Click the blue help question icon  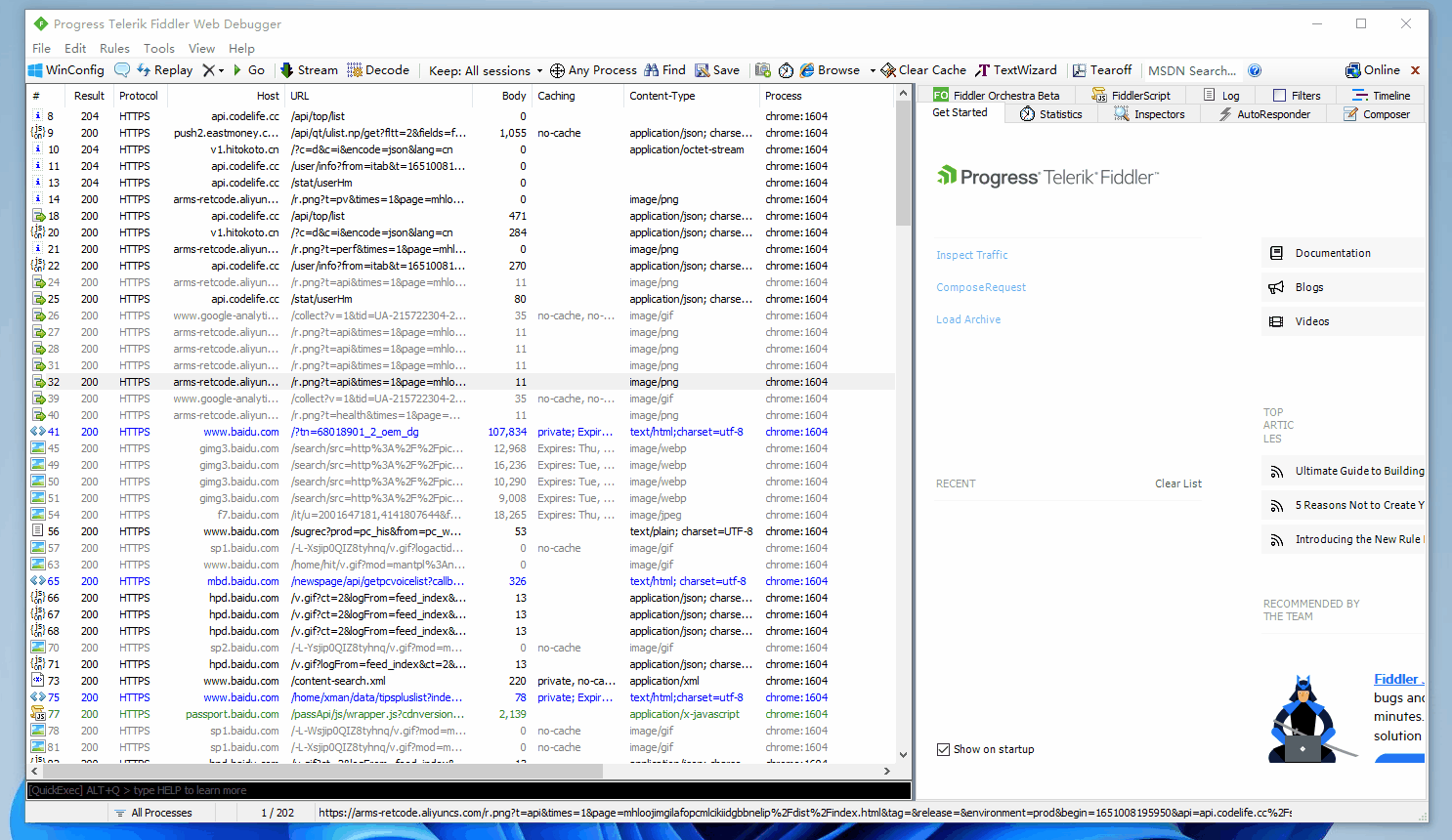[1255, 70]
